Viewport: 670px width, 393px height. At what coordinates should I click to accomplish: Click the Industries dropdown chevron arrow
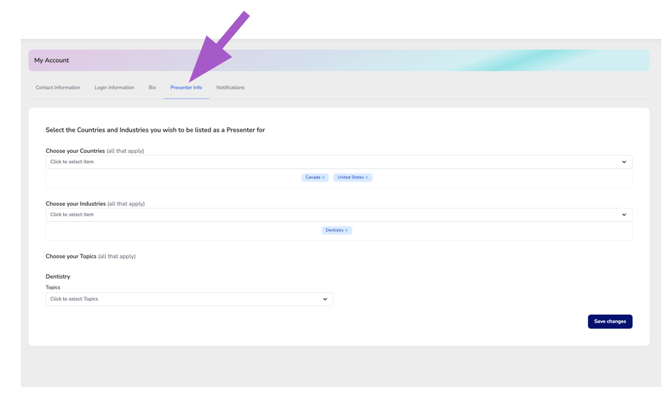pyautogui.click(x=624, y=214)
